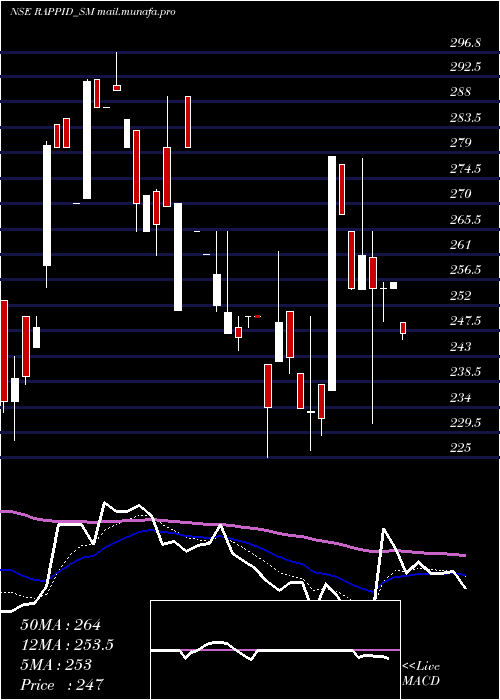
Task: Click the tallest white candlestick rising to 277
Action: tap(332, 273)
